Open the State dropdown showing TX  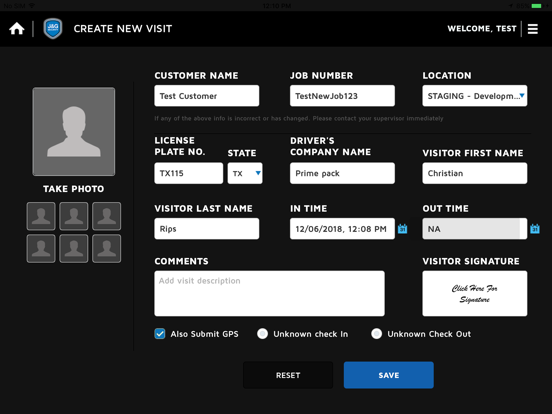[245, 173]
